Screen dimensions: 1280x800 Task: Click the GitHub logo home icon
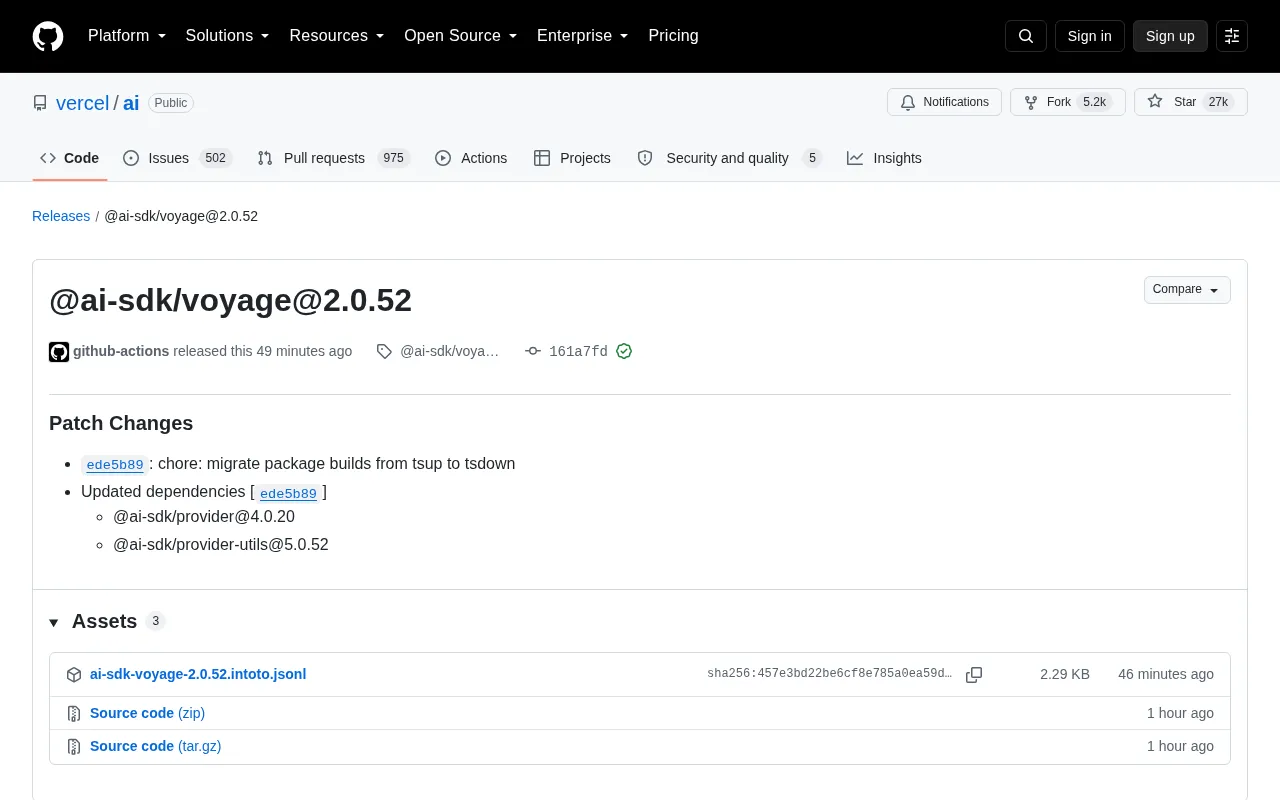(x=48, y=36)
